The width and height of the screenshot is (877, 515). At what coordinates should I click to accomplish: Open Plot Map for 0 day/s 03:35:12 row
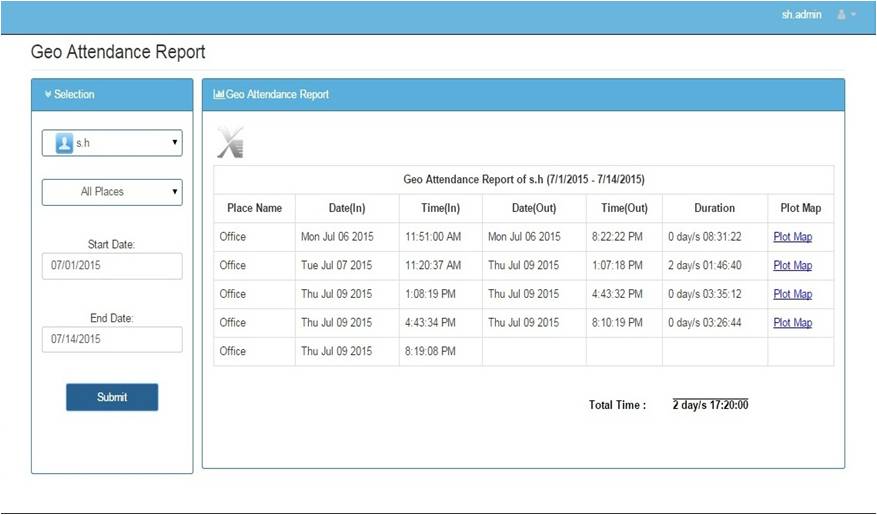coord(793,294)
